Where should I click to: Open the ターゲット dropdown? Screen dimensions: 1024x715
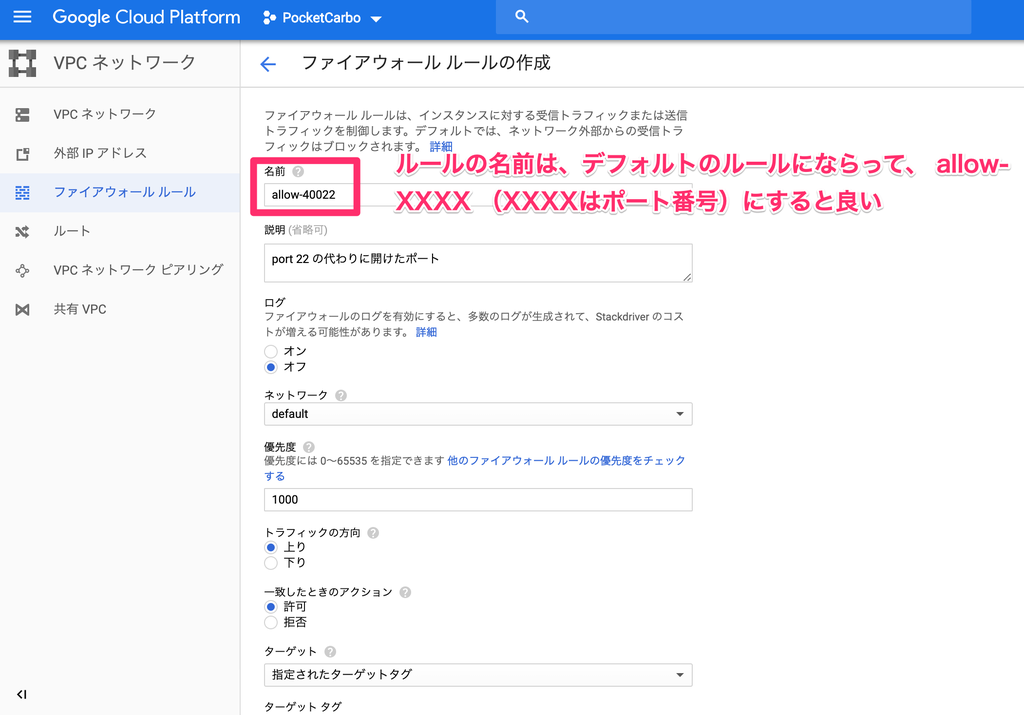click(477, 674)
